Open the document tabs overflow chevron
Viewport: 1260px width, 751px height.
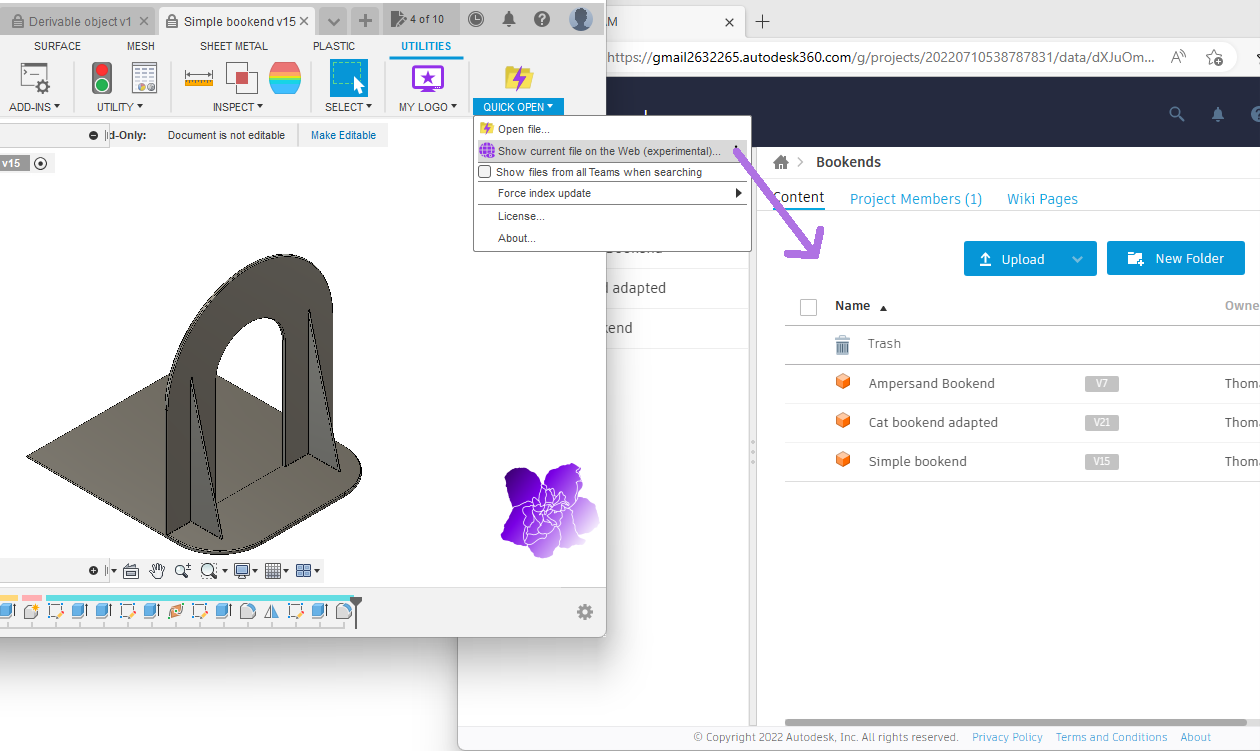[334, 20]
